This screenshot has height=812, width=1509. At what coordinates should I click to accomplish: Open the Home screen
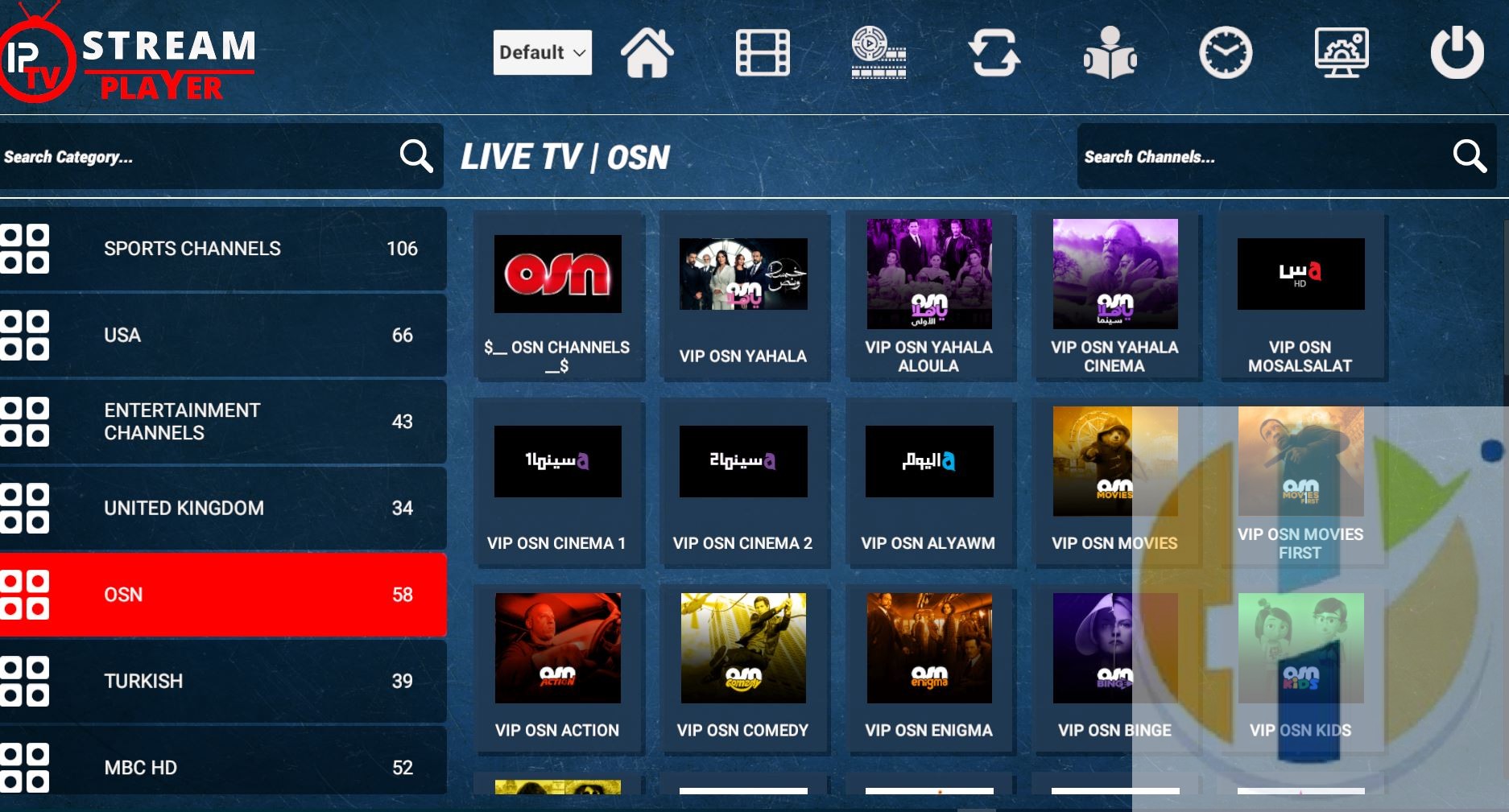(x=648, y=54)
